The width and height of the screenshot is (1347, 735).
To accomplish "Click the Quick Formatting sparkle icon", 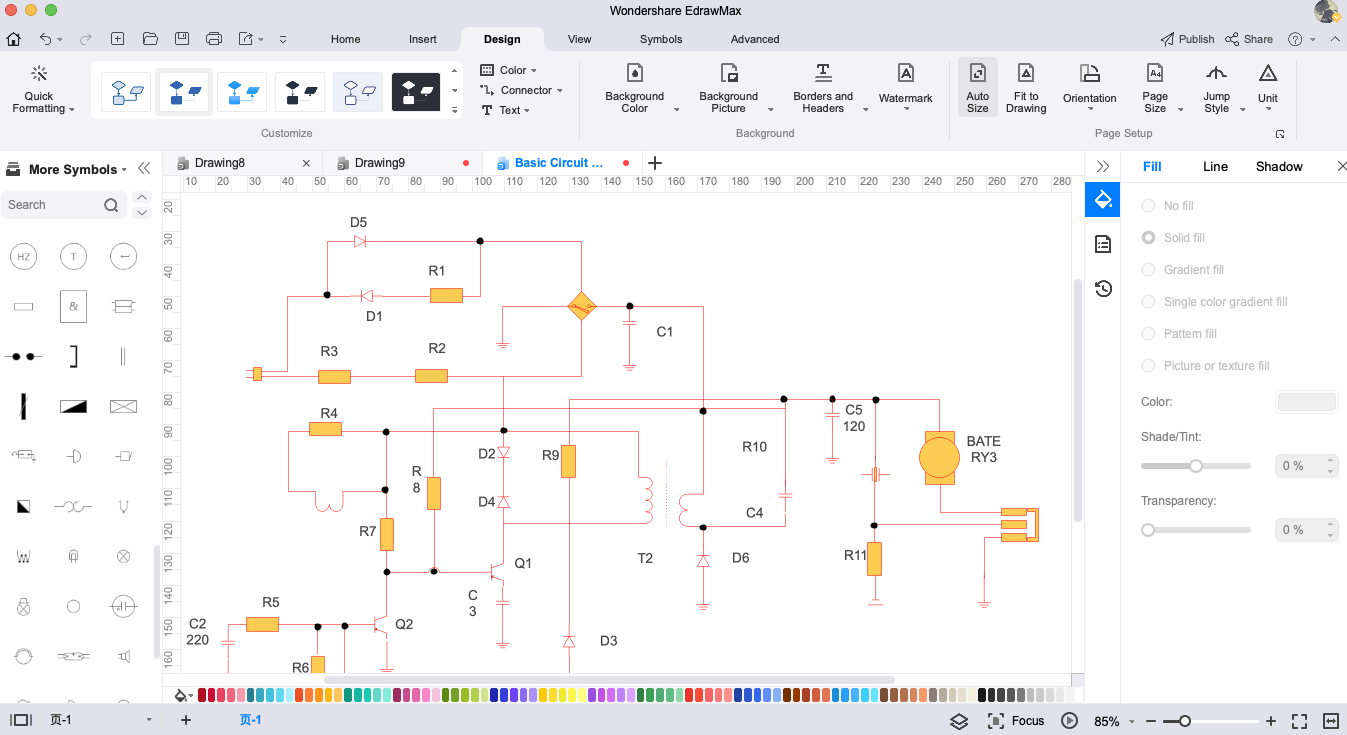I will click(39, 74).
